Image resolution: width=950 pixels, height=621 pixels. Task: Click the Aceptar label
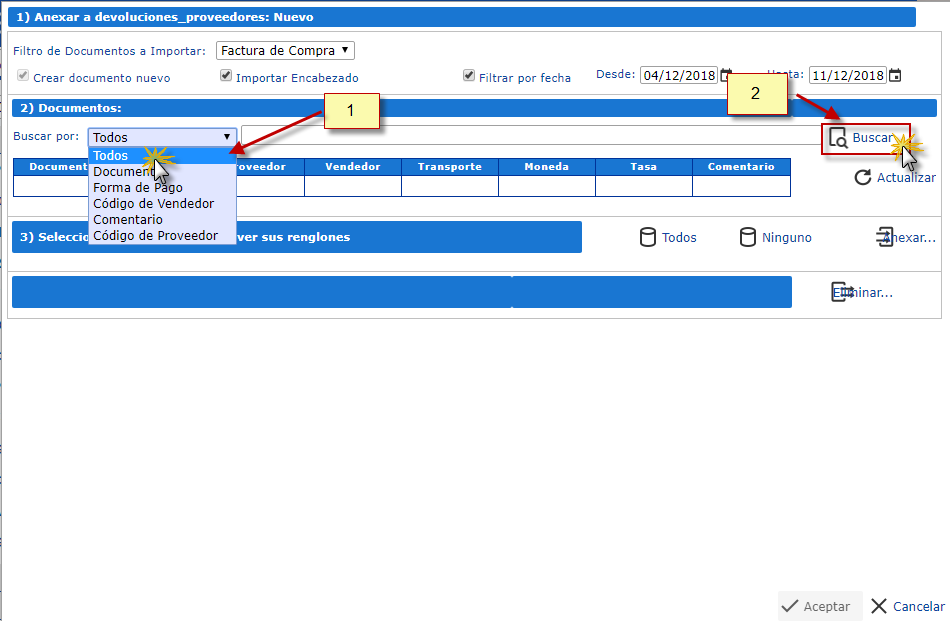(826, 606)
